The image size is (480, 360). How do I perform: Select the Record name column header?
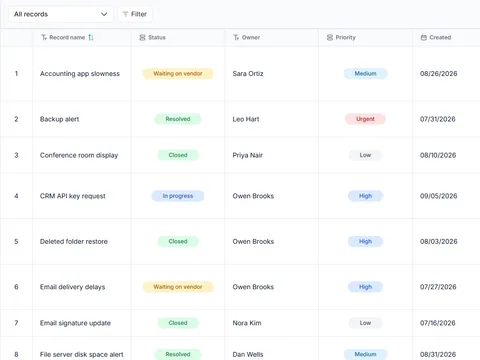point(82,37)
